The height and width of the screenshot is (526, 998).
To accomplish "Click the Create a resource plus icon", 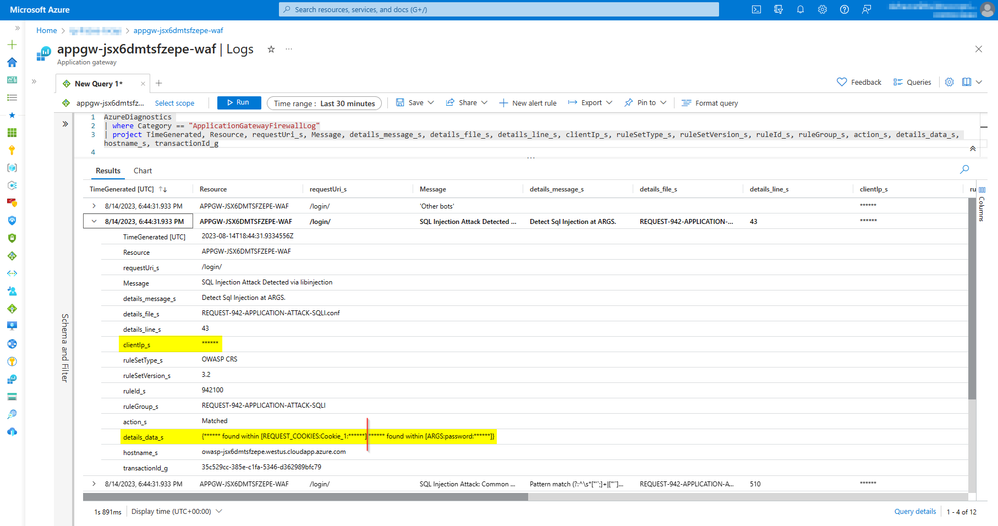I will click(x=11, y=45).
